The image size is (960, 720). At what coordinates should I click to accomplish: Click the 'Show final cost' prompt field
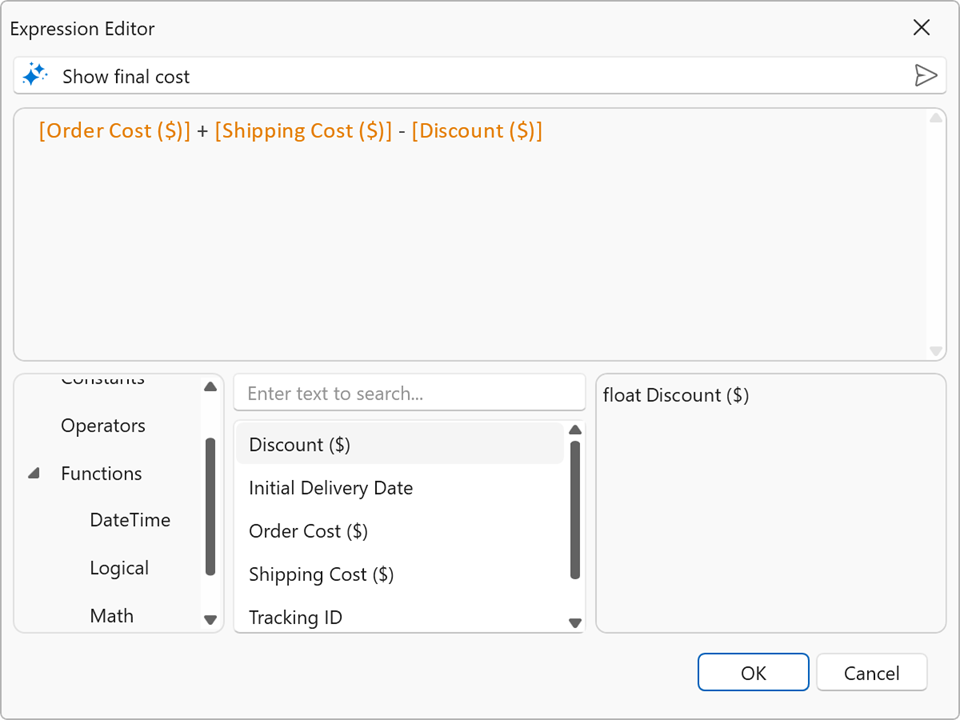pos(479,76)
